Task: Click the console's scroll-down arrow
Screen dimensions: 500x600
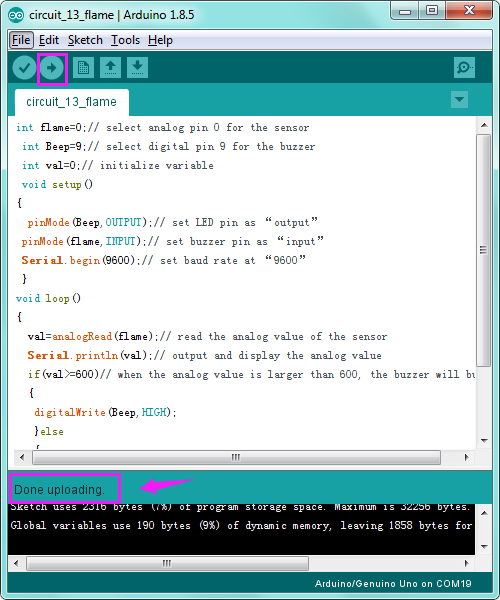Action: click(484, 546)
